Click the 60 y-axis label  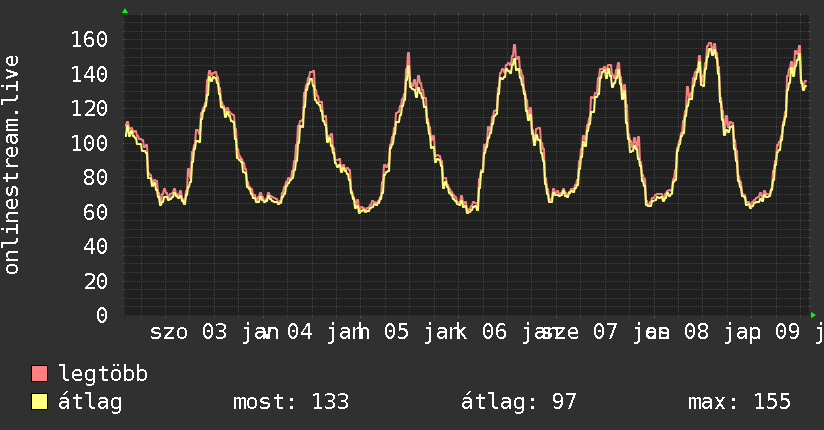tap(96, 212)
